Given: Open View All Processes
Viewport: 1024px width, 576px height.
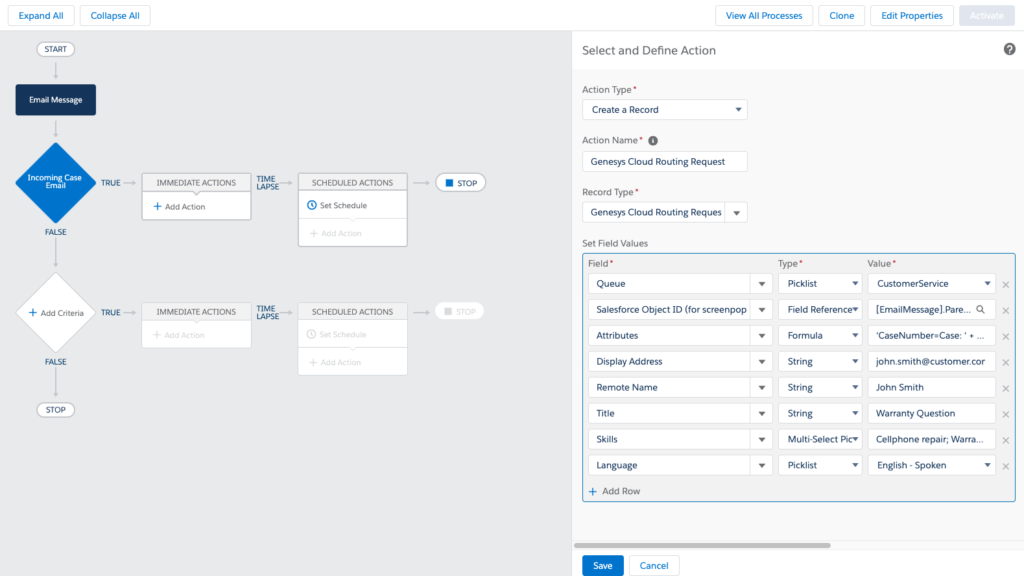Looking at the screenshot, I should click(x=763, y=15).
